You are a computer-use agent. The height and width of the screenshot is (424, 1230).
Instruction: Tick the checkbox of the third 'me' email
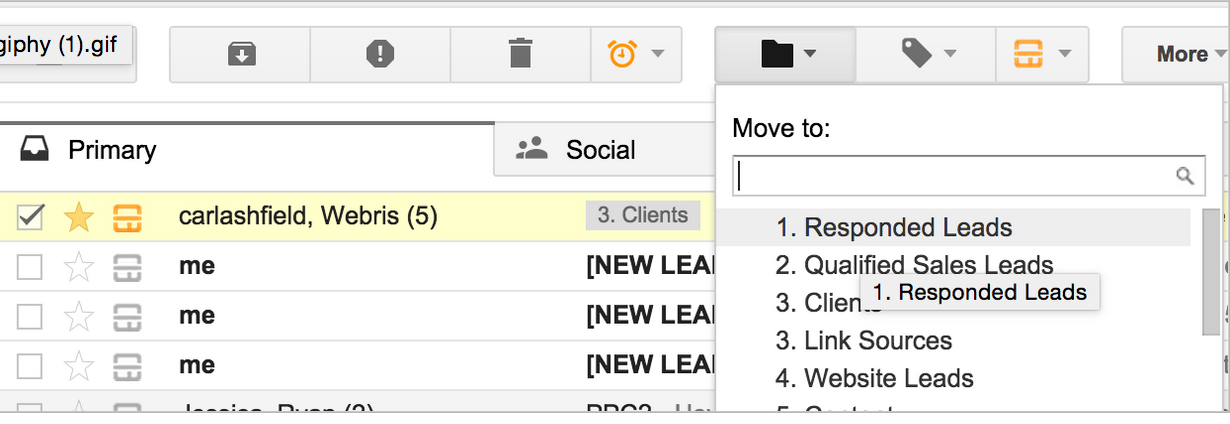[x=31, y=366]
